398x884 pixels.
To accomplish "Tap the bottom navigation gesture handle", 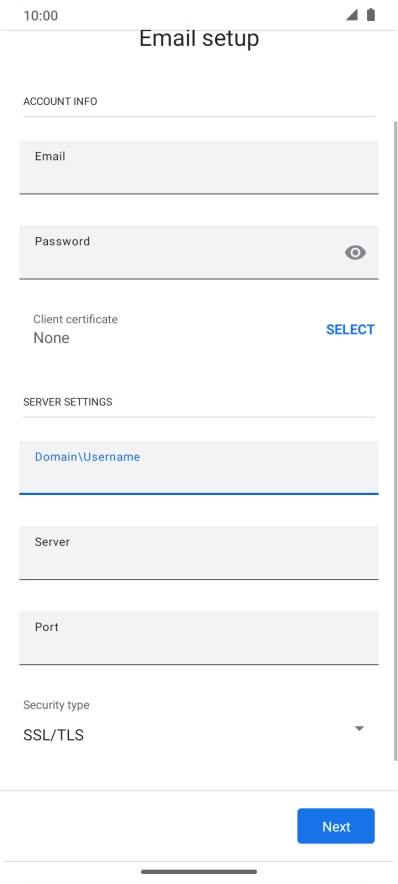I will coord(199,872).
